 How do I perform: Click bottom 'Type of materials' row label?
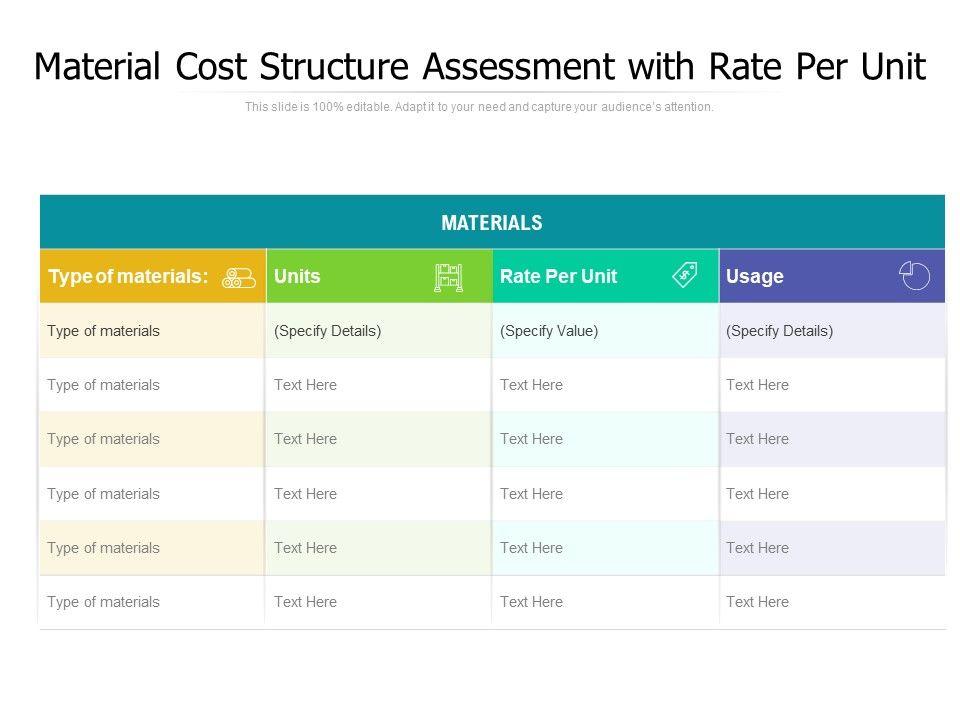click(x=103, y=602)
